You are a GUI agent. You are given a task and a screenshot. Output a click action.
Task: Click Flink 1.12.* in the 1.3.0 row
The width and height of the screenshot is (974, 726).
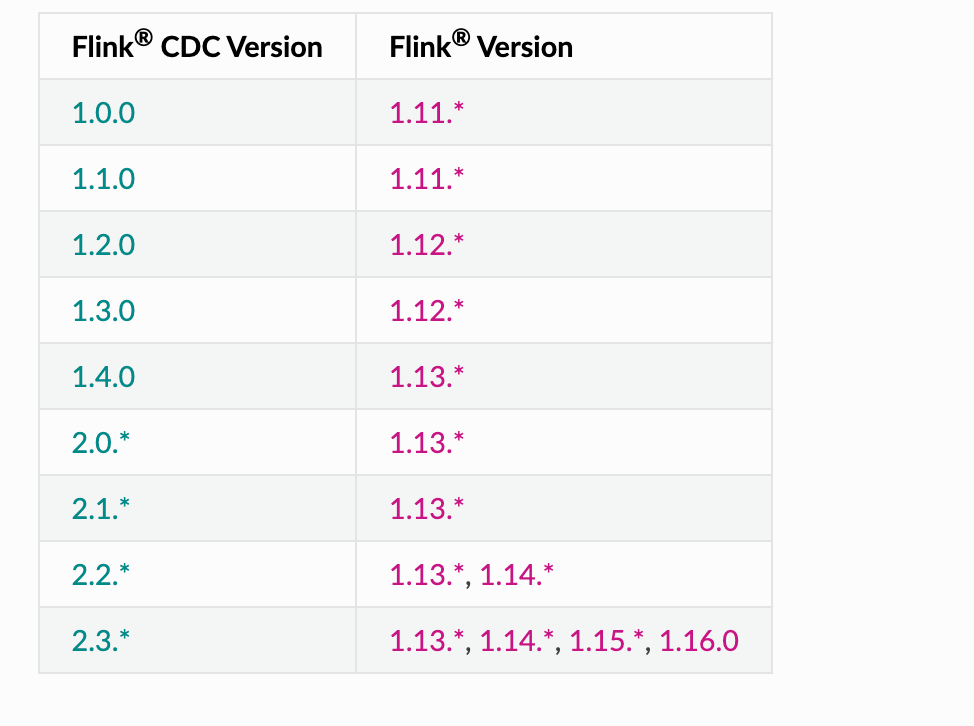coord(427,311)
